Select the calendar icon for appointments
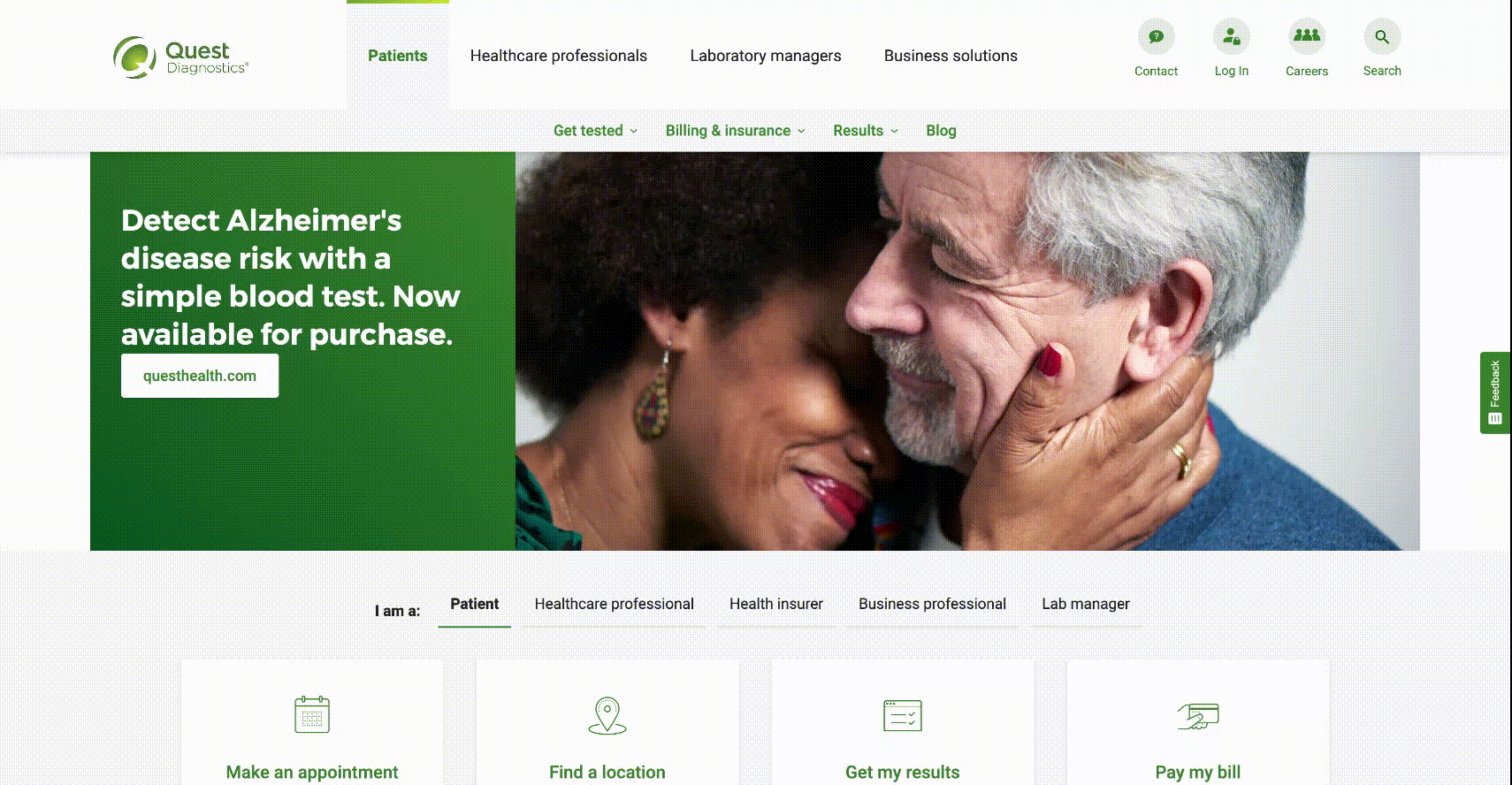 (312, 714)
